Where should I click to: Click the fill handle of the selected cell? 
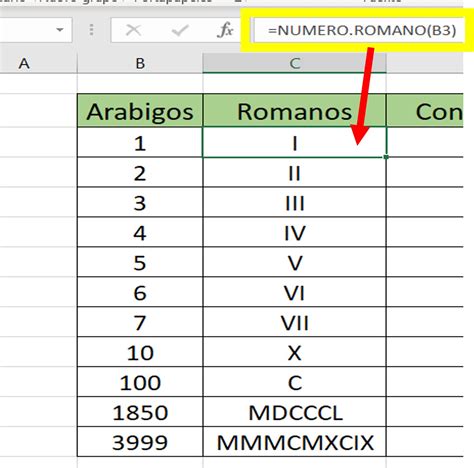pyautogui.click(x=386, y=157)
